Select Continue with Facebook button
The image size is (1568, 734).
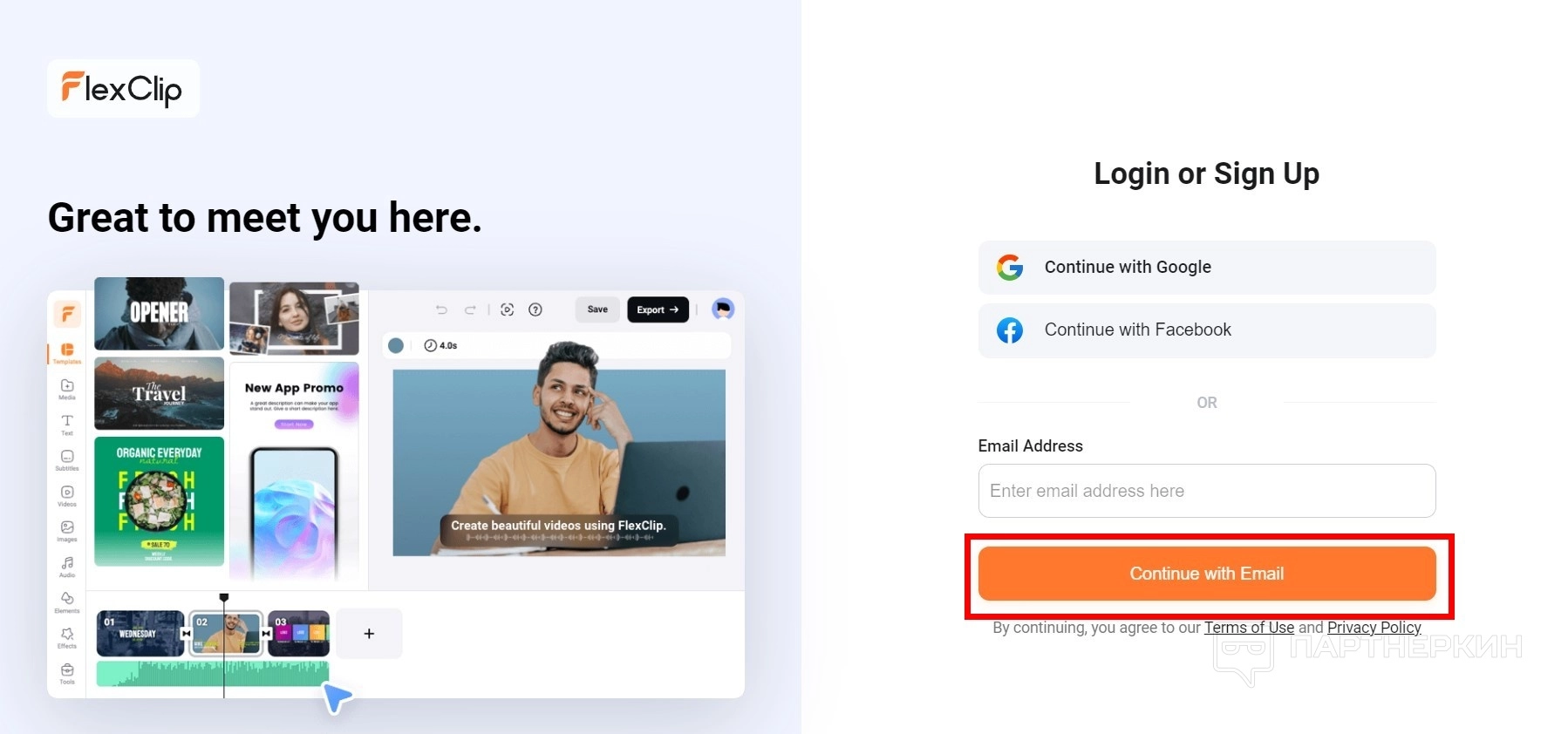pyautogui.click(x=1207, y=330)
